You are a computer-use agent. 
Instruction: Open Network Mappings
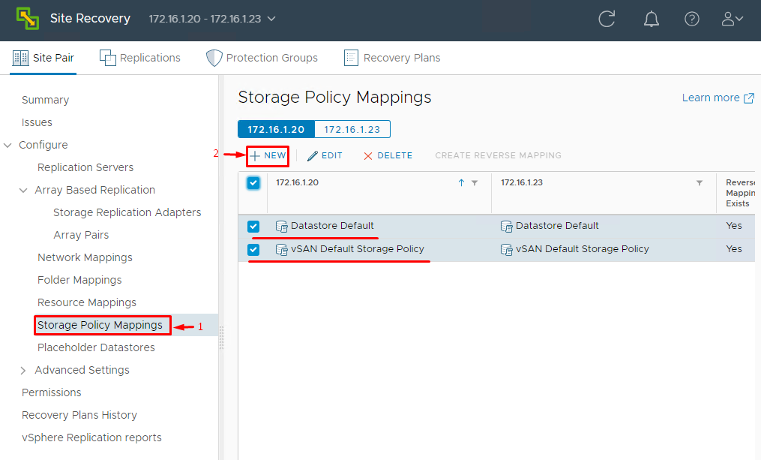tap(85, 257)
